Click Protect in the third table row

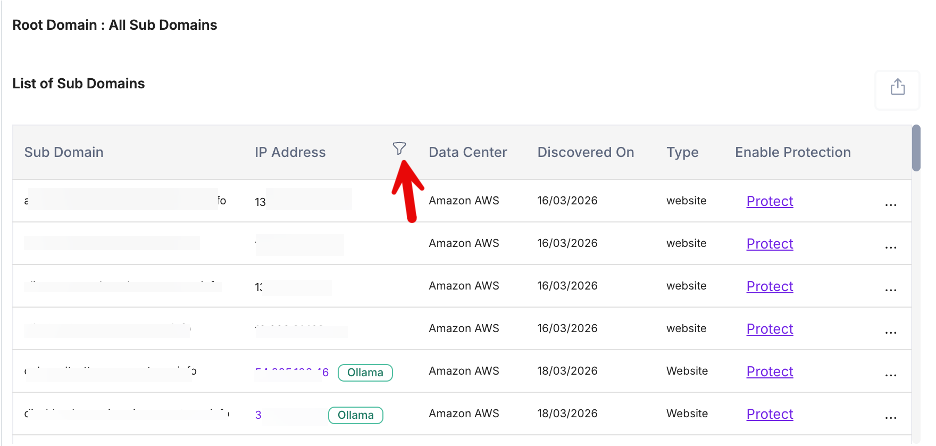pyautogui.click(x=769, y=286)
